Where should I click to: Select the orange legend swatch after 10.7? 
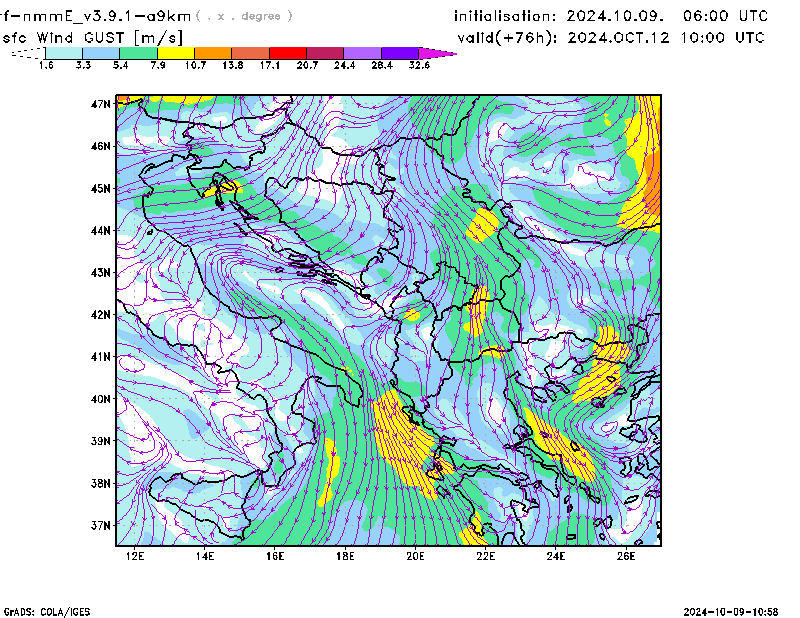[213, 53]
